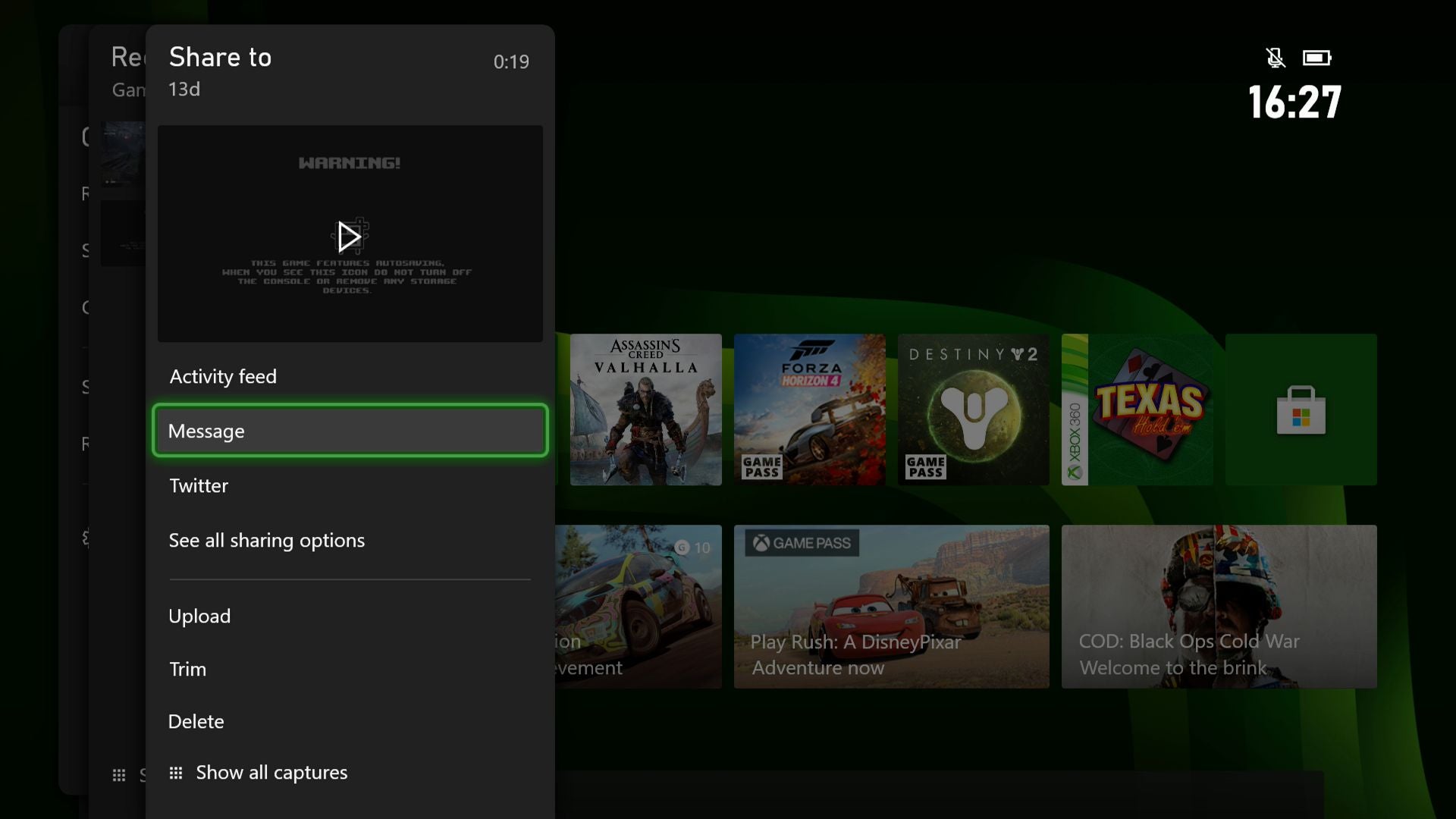Click the Game Pass badge on Destiny 2

pos(924,467)
